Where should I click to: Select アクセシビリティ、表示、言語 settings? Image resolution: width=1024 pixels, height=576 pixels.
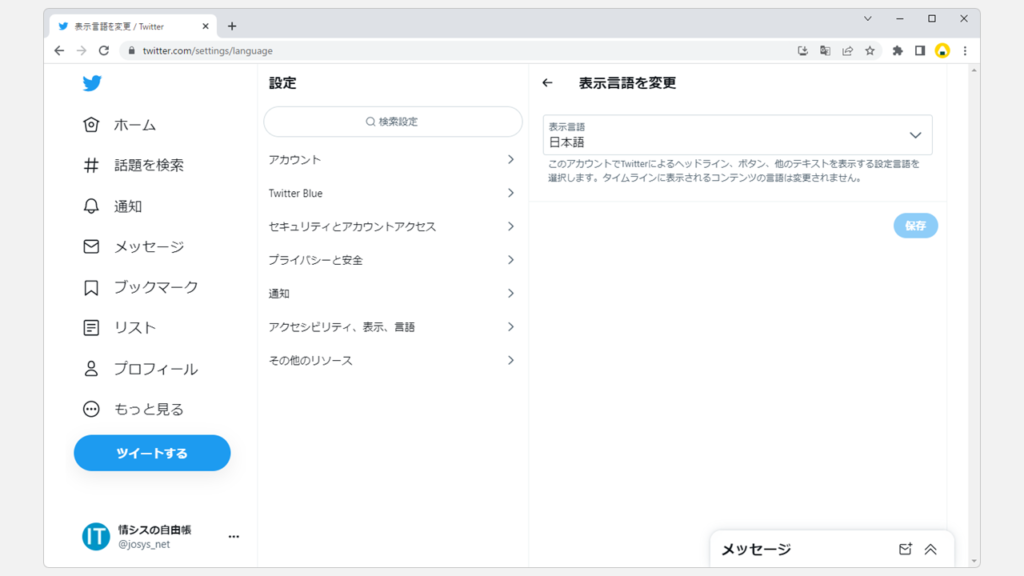[392, 327]
